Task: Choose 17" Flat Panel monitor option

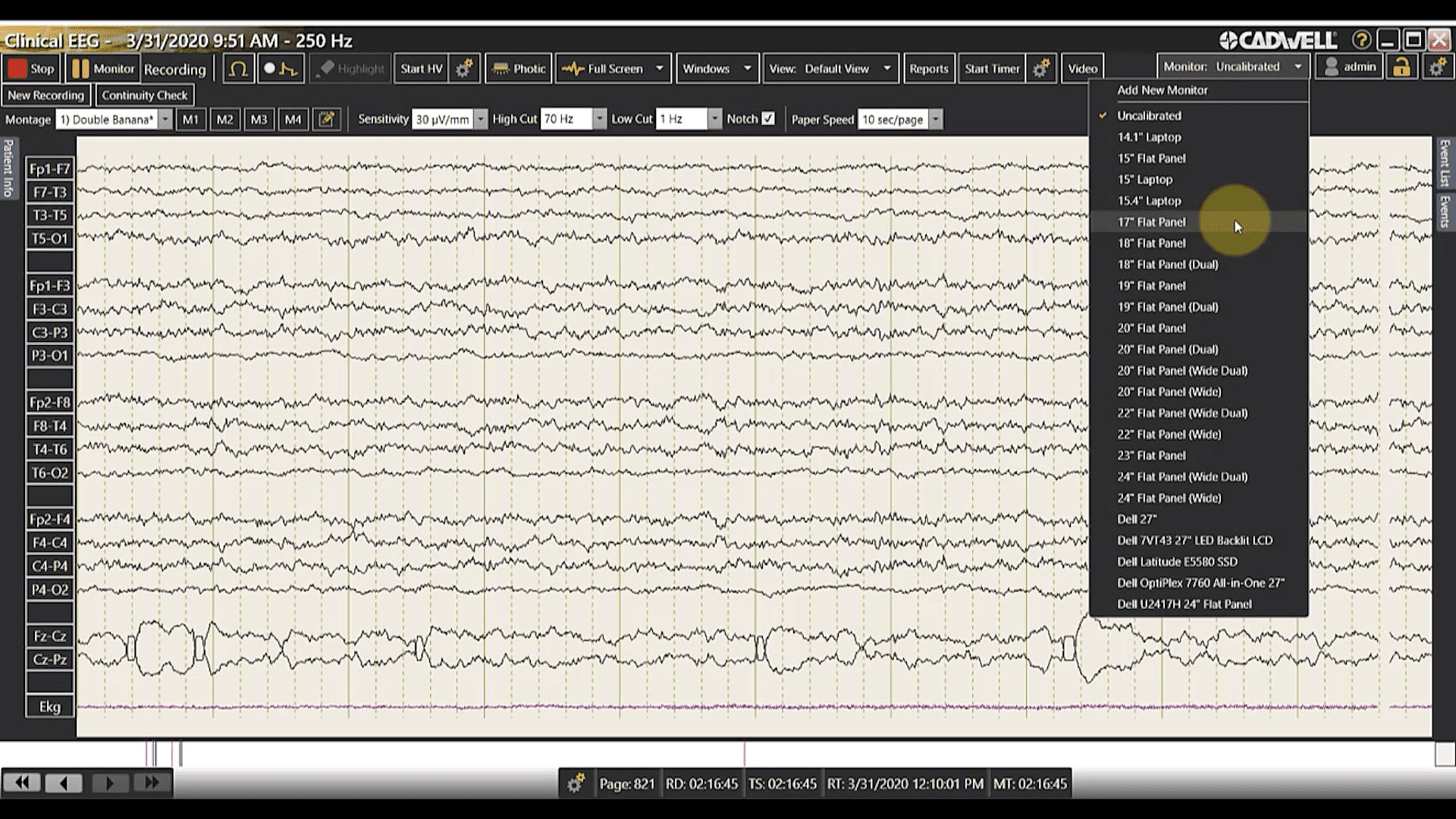Action: point(1151,221)
